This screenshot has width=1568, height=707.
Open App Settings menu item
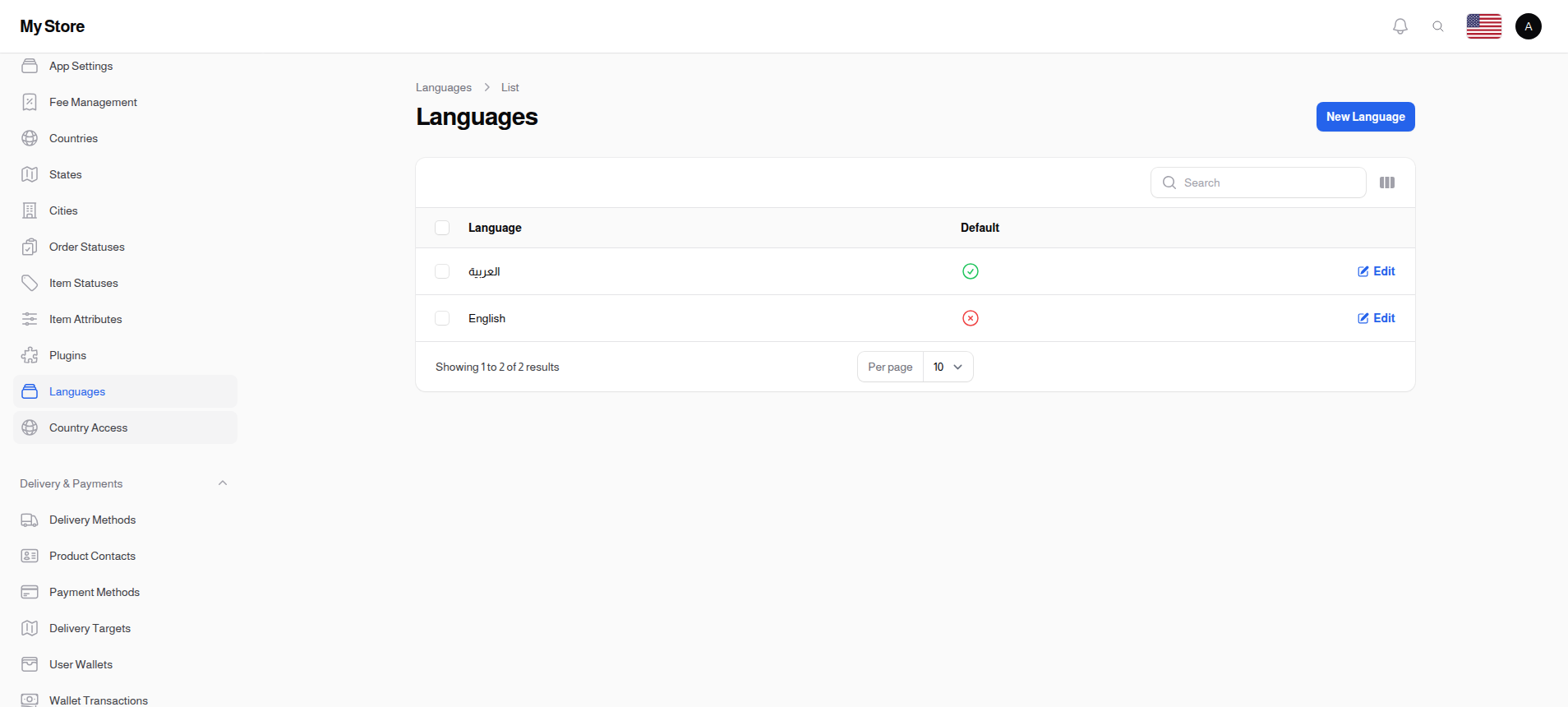tap(125, 66)
